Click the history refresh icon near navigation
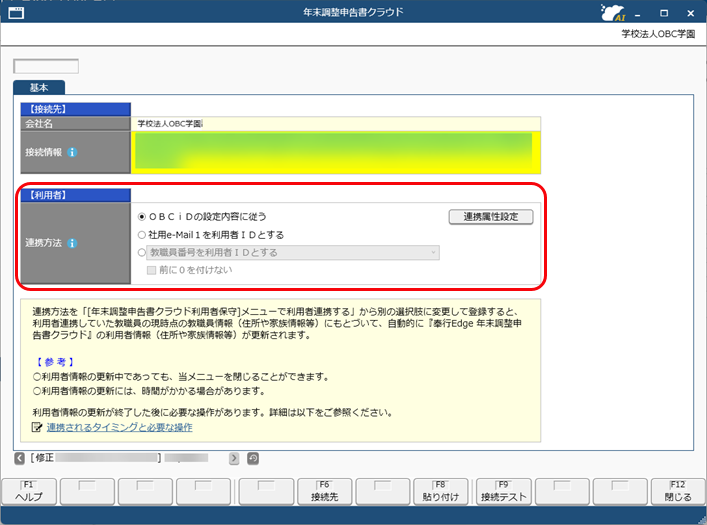 (253, 458)
